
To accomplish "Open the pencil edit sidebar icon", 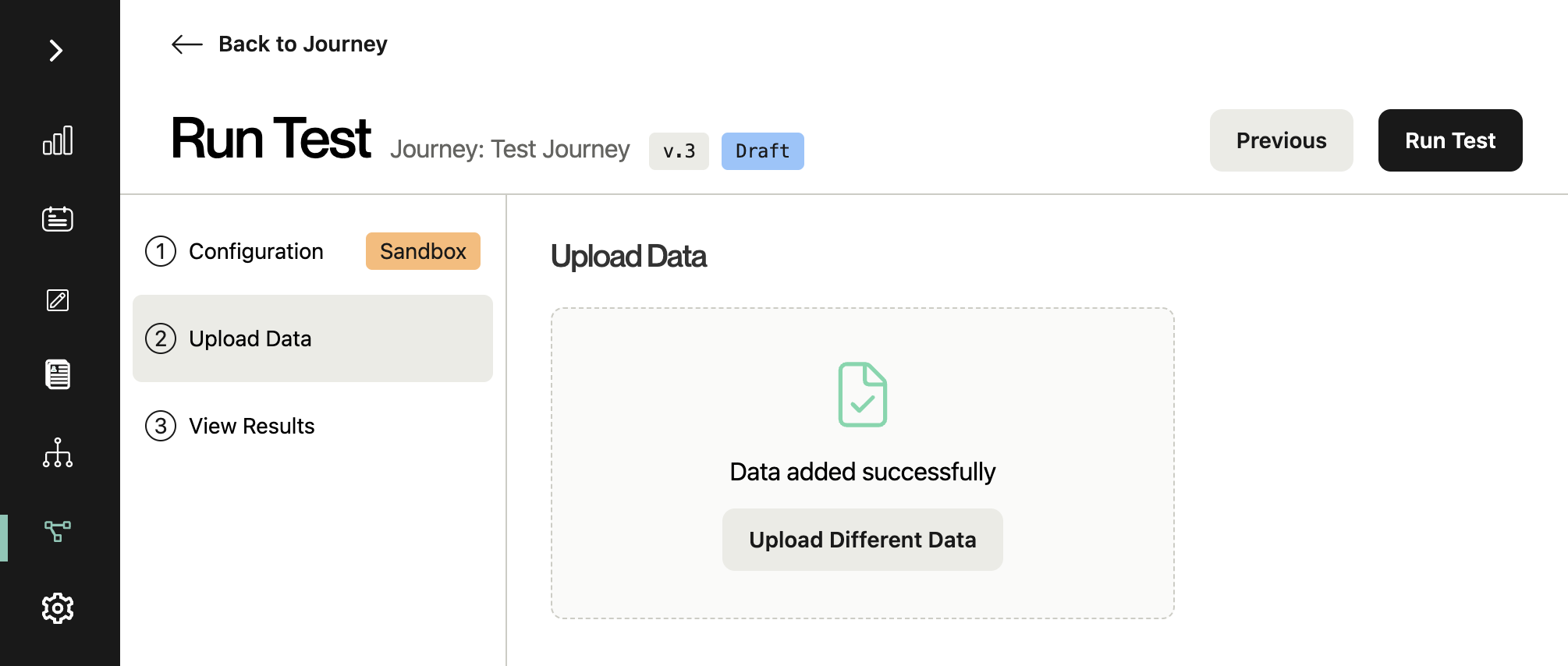I will tap(58, 300).
